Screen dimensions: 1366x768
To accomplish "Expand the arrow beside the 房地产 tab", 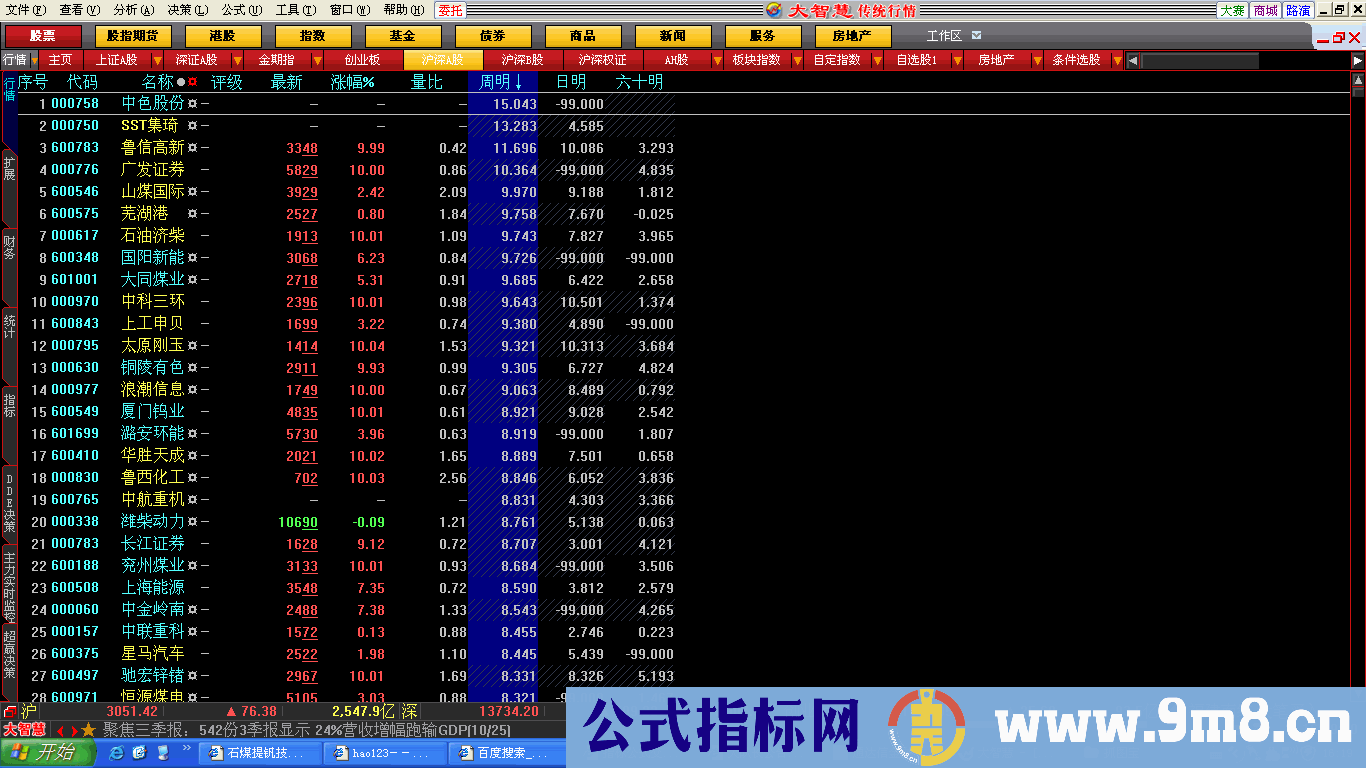I will [x=1037, y=60].
